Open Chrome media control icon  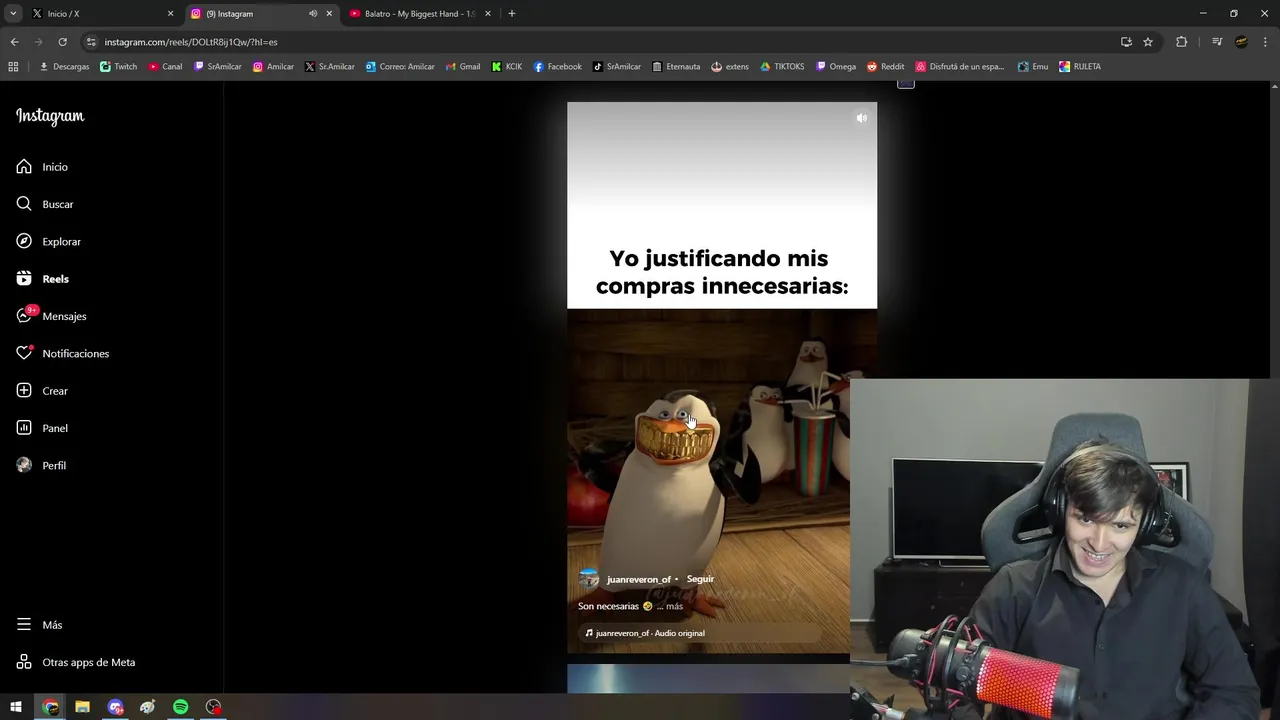pos(1217,42)
